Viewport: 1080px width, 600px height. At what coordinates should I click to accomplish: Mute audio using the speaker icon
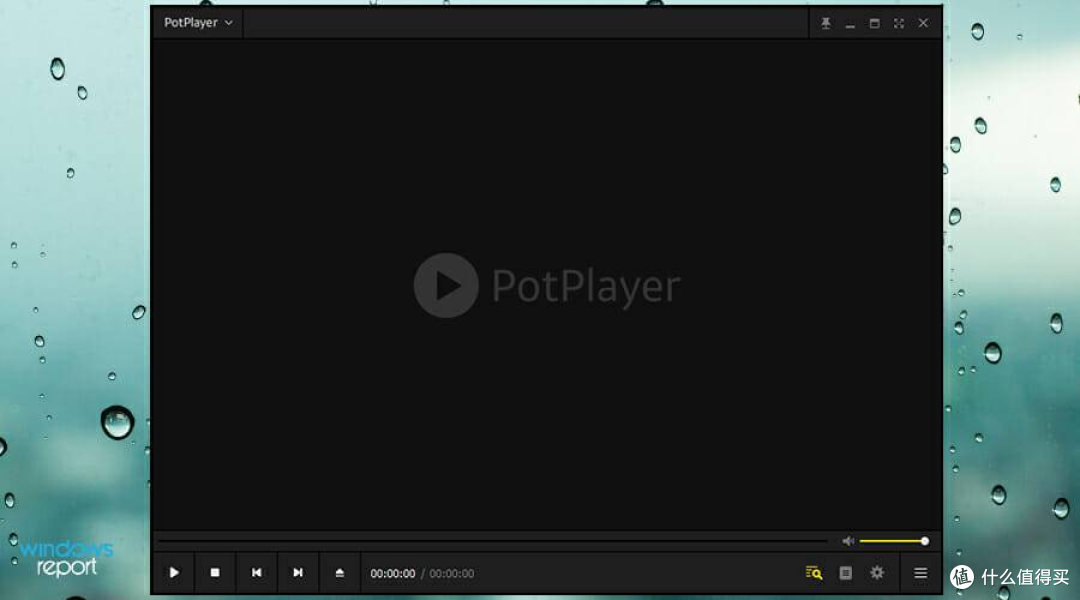pos(848,541)
